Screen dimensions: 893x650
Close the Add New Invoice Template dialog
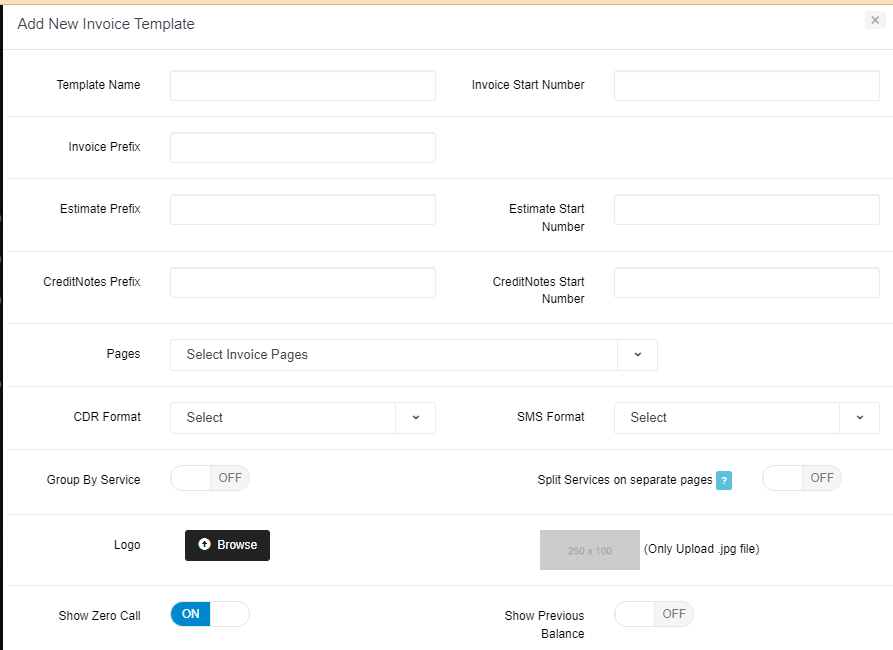pos(875,20)
